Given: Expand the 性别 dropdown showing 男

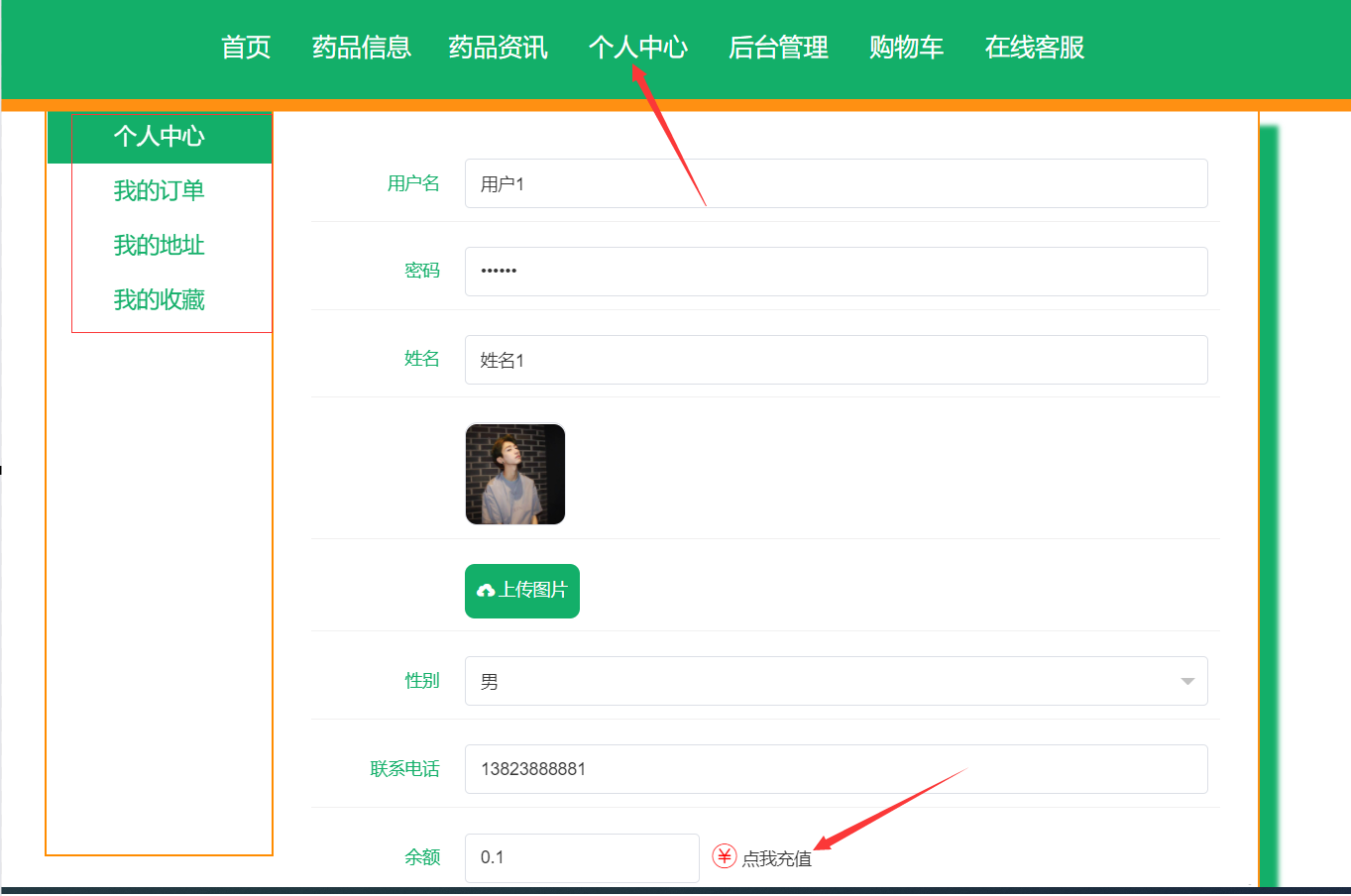Looking at the screenshot, I should 837,681.
